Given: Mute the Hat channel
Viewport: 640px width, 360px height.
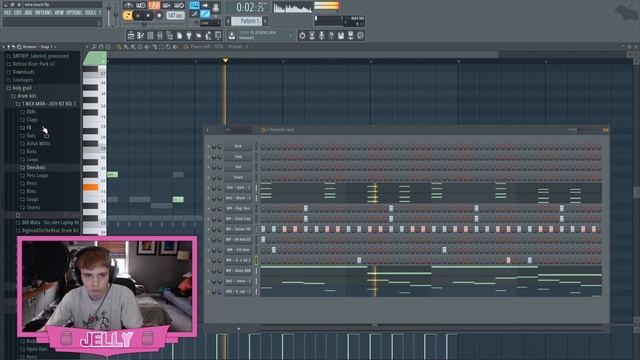Looking at the screenshot, I should click(x=208, y=167).
